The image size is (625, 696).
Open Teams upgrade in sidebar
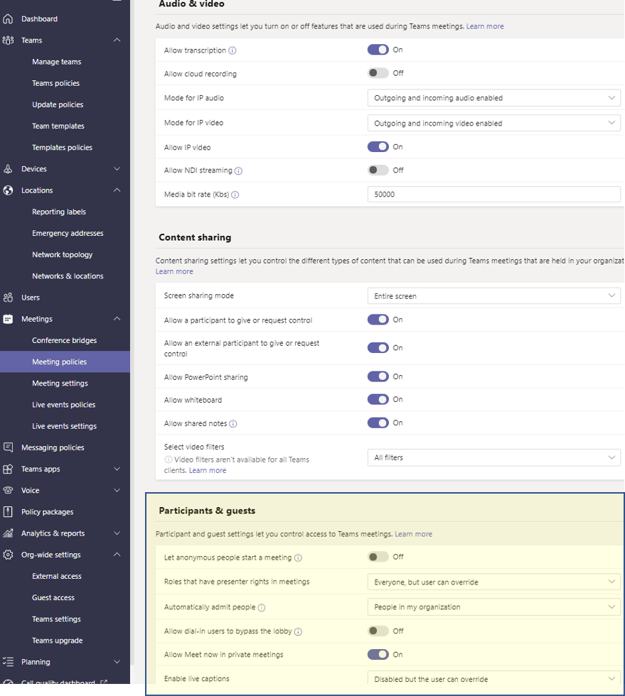(57, 641)
